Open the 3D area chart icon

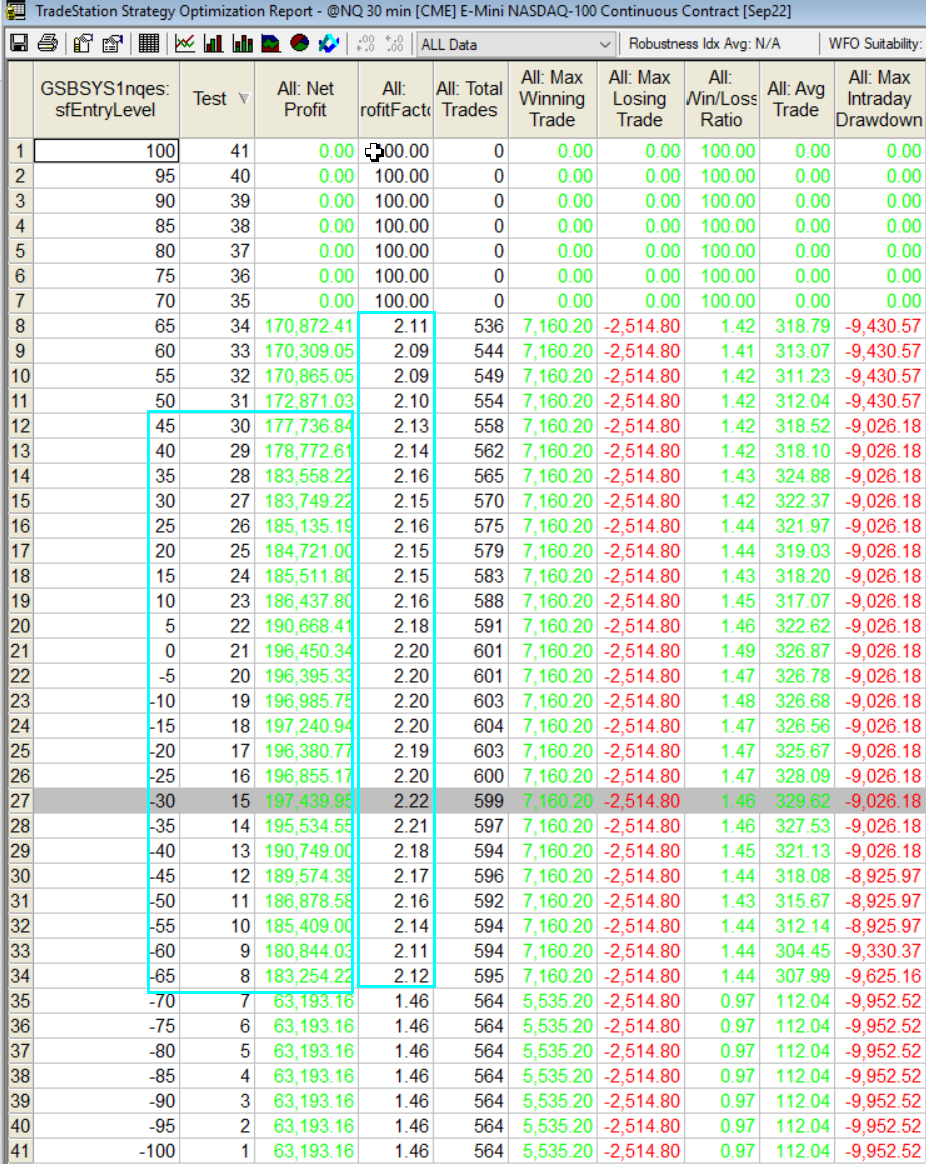click(271, 45)
